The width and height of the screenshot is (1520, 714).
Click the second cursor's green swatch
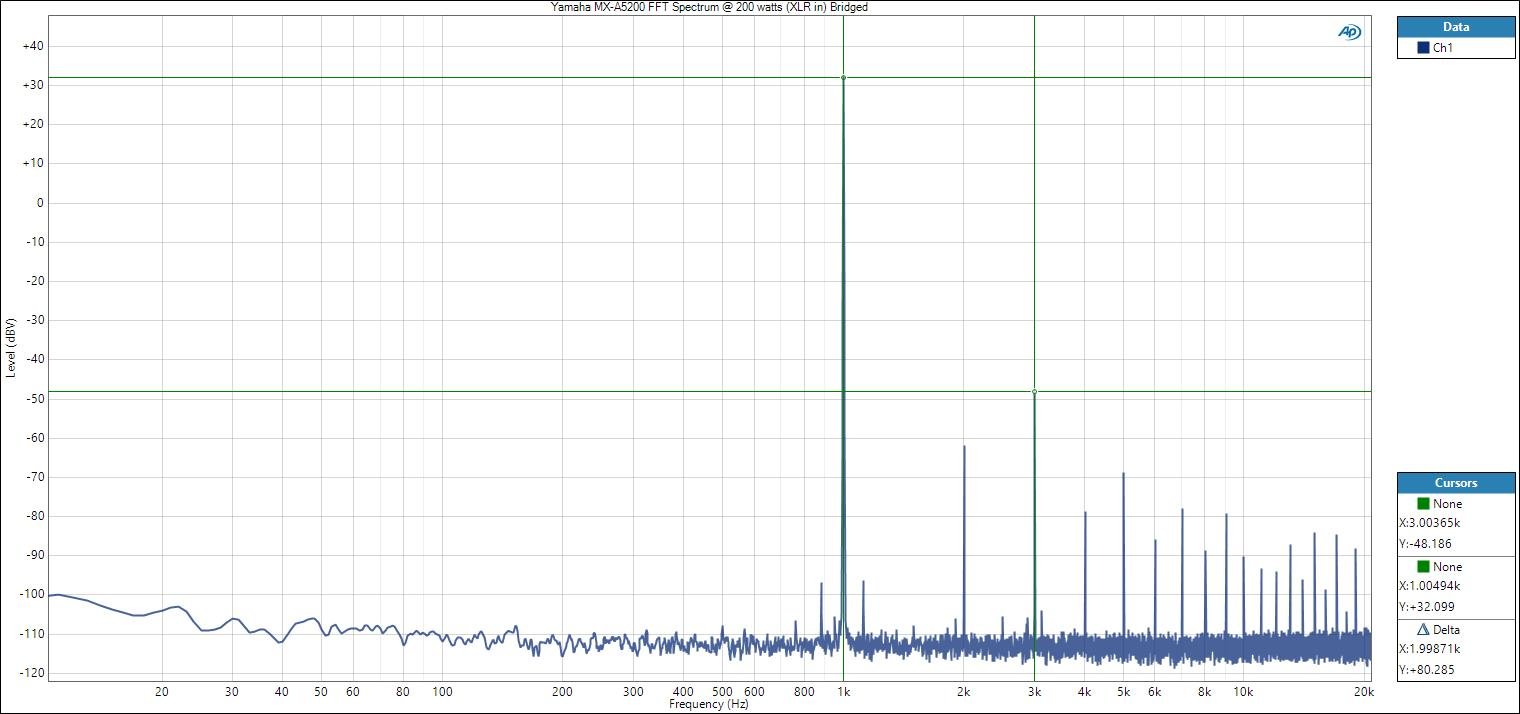(1423, 567)
